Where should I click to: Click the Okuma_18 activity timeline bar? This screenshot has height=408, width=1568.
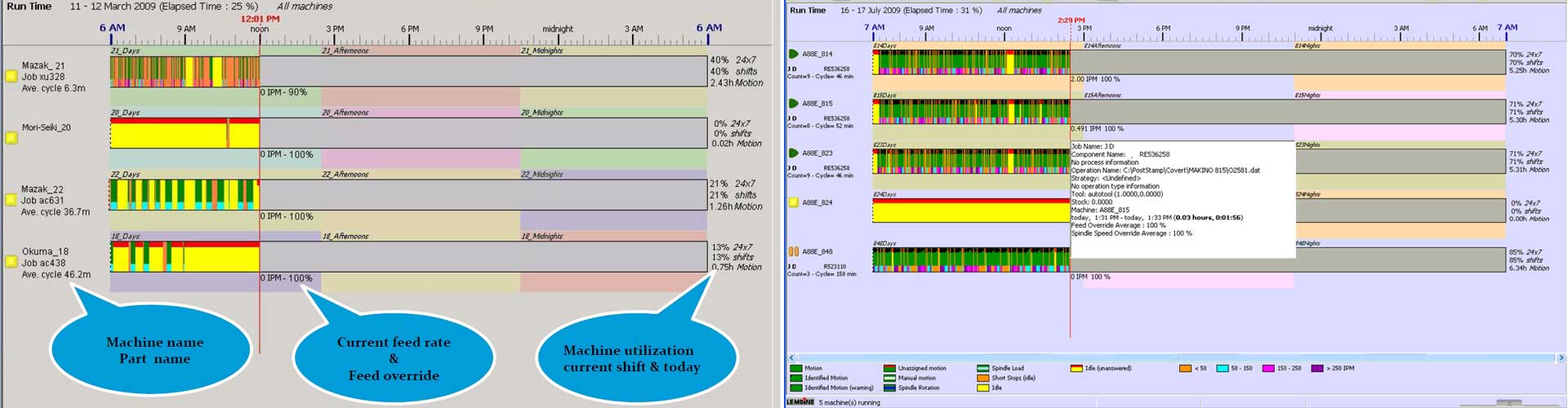point(185,257)
